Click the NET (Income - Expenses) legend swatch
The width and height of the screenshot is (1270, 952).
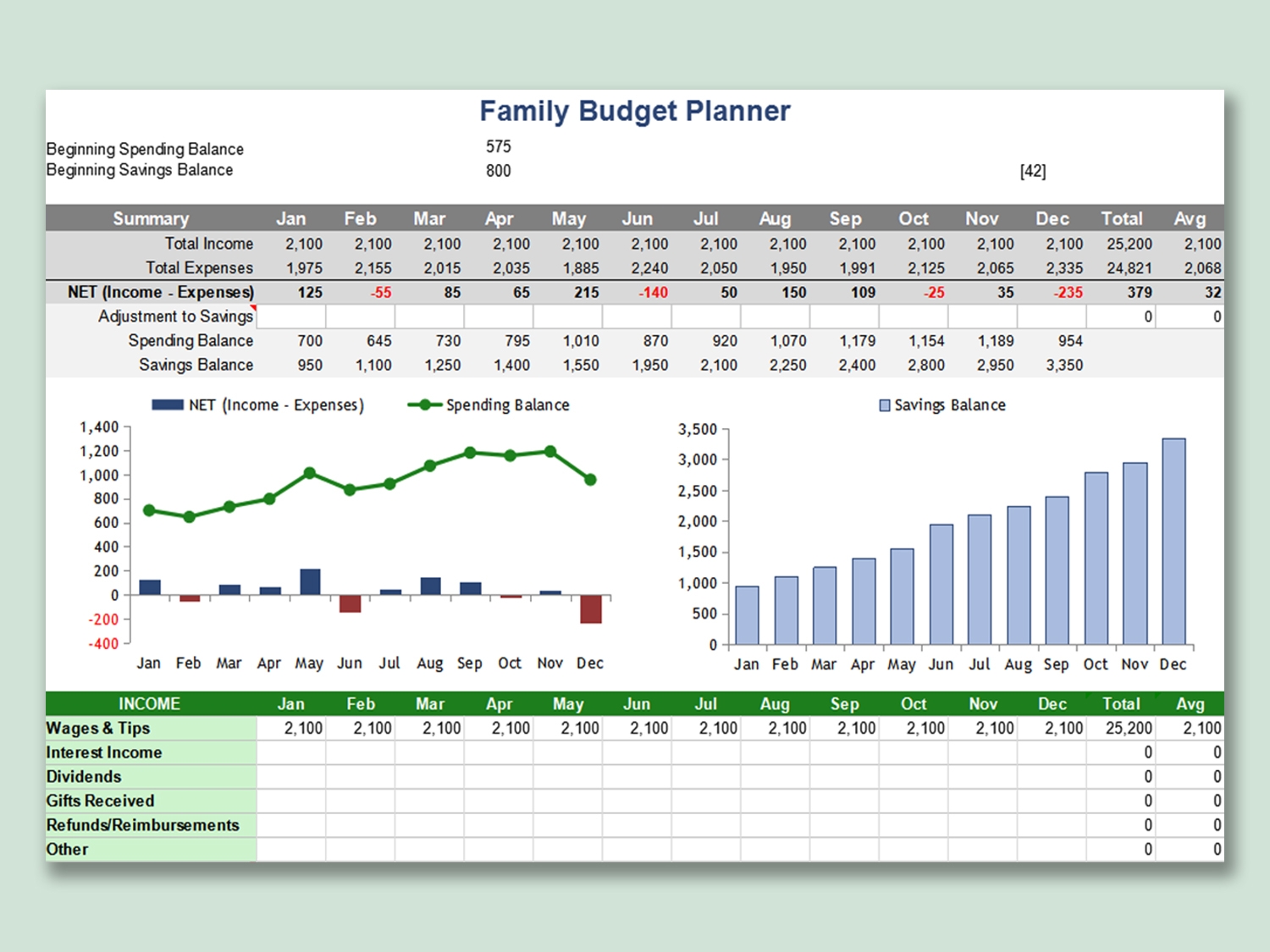[x=168, y=405]
